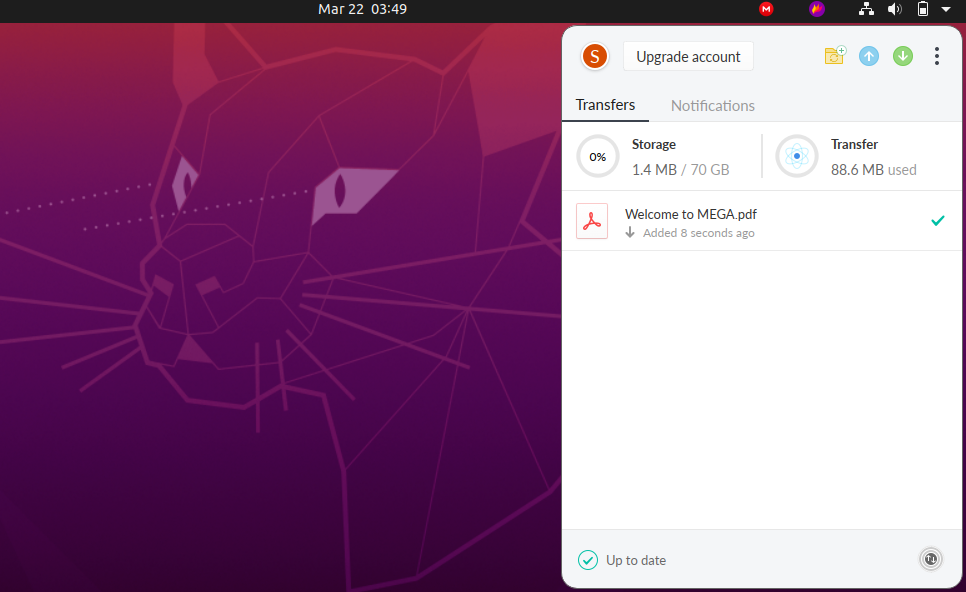Screen dimensions: 966x592
Task: Open the clock showing Mar 22 03:49
Action: pyautogui.click(x=362, y=9)
